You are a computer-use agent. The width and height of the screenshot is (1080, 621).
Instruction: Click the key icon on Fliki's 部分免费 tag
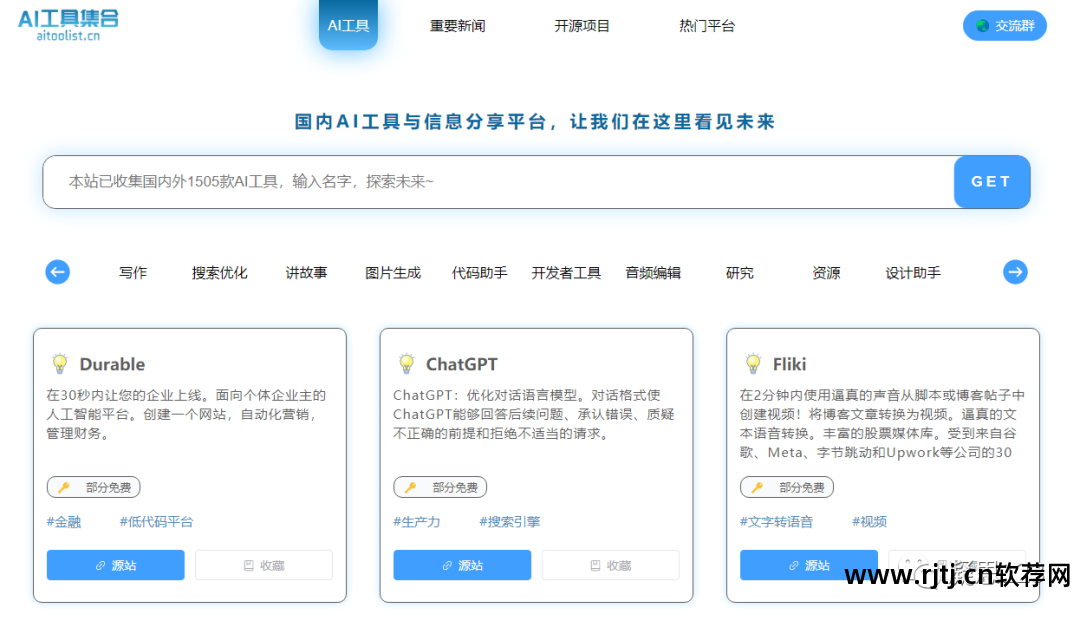pyautogui.click(x=757, y=487)
